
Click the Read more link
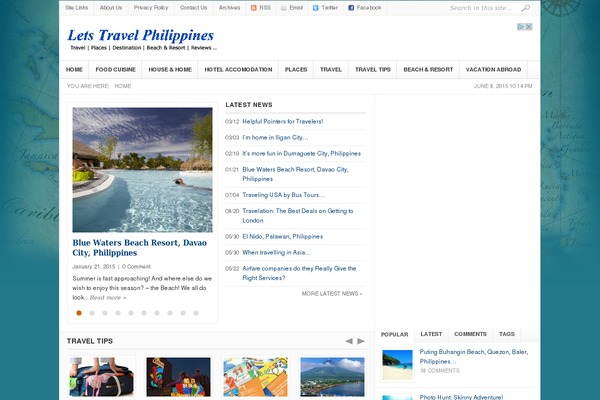pos(108,297)
